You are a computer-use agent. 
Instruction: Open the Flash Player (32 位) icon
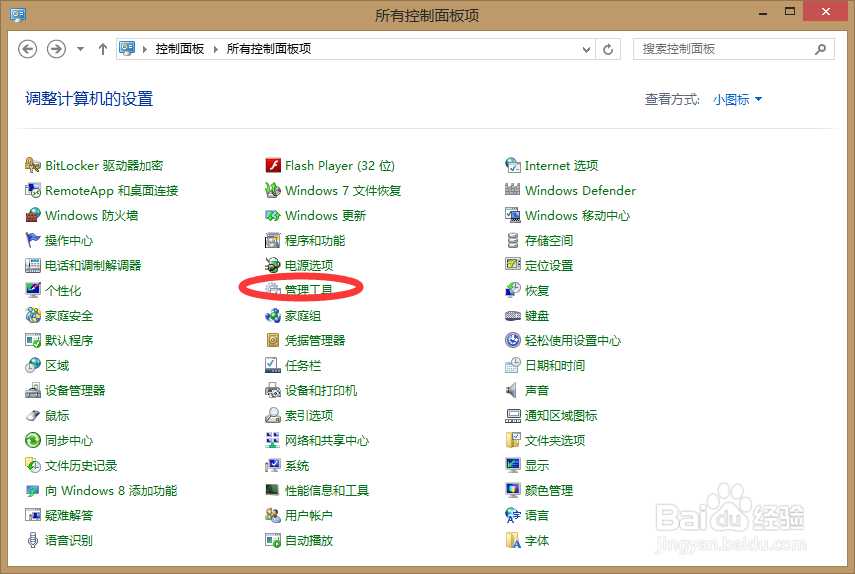pyautogui.click(x=273, y=165)
